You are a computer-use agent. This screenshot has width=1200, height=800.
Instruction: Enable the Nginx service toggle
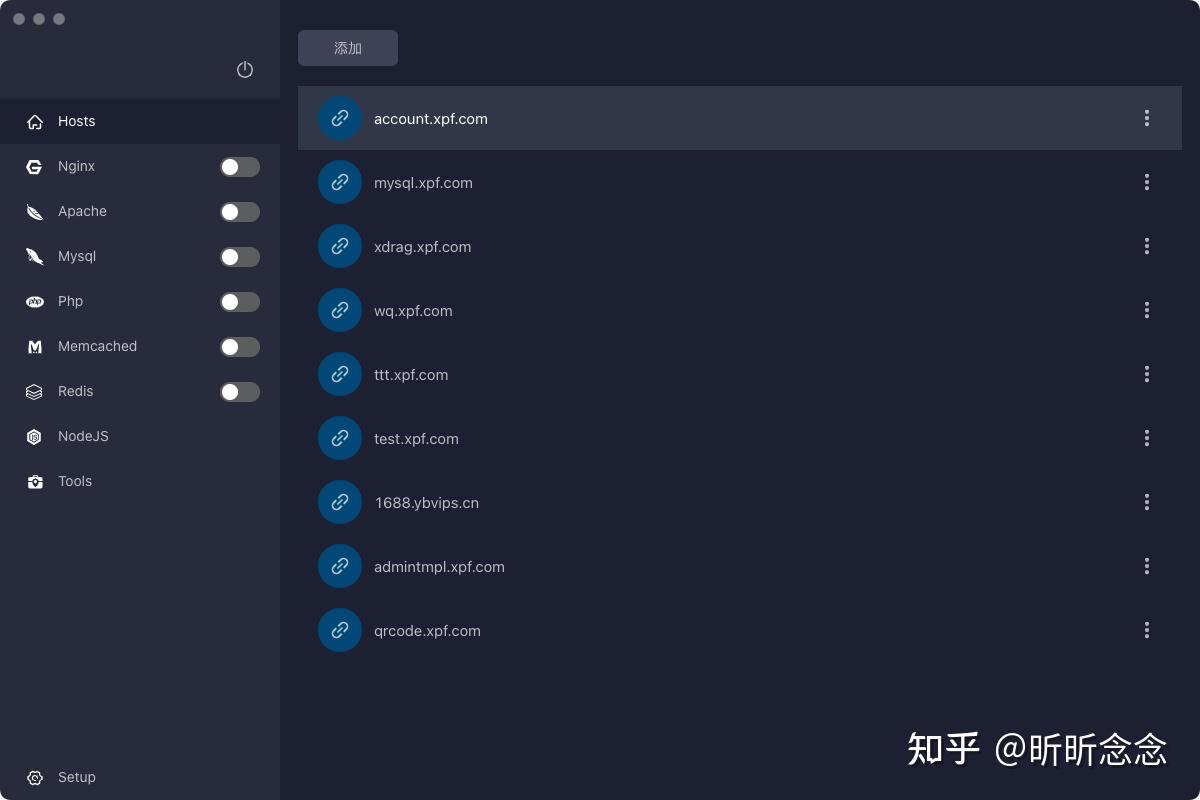(240, 166)
